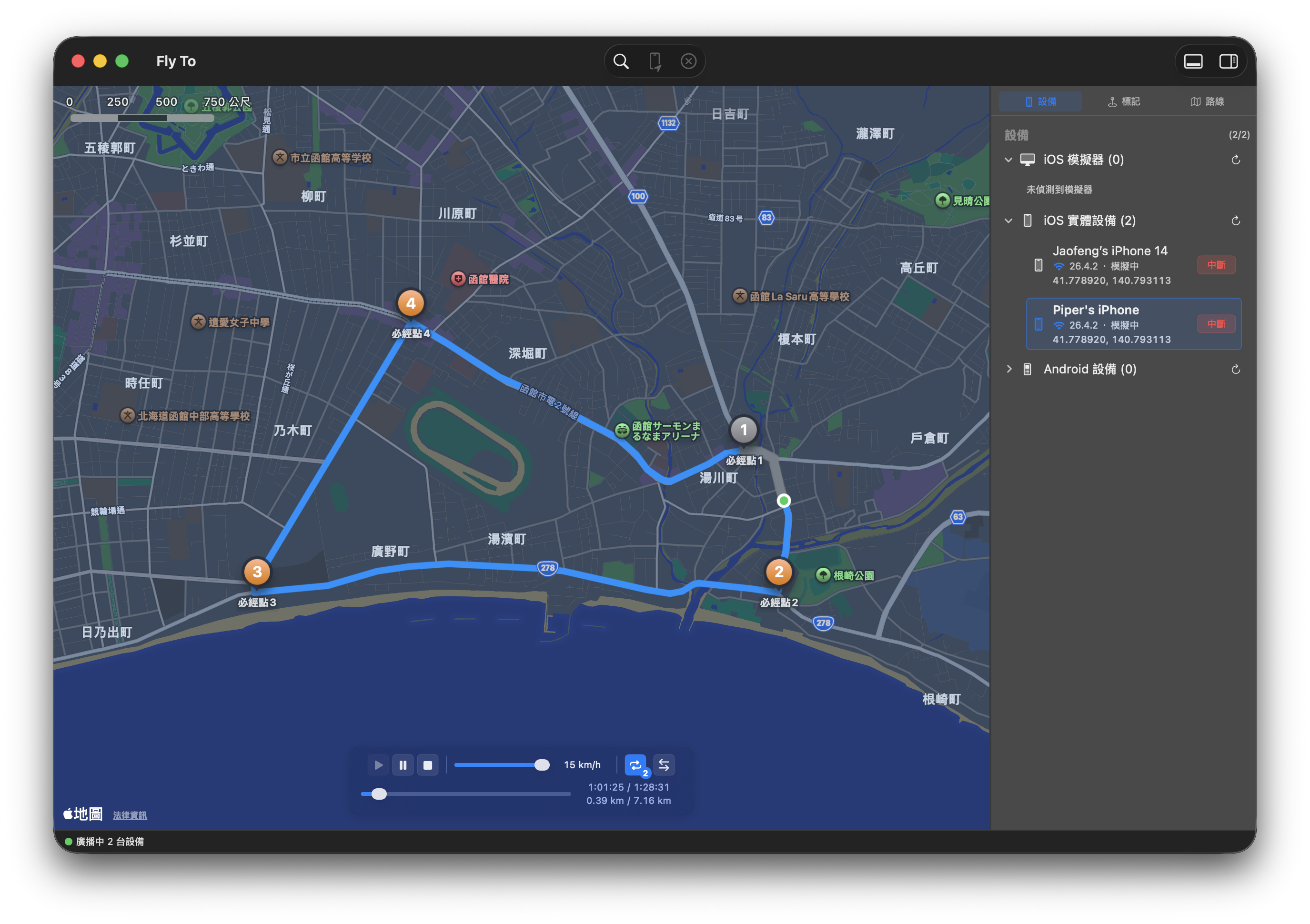Adjust the 15 km/h speed slider
The image size is (1310, 924).
coord(502,765)
